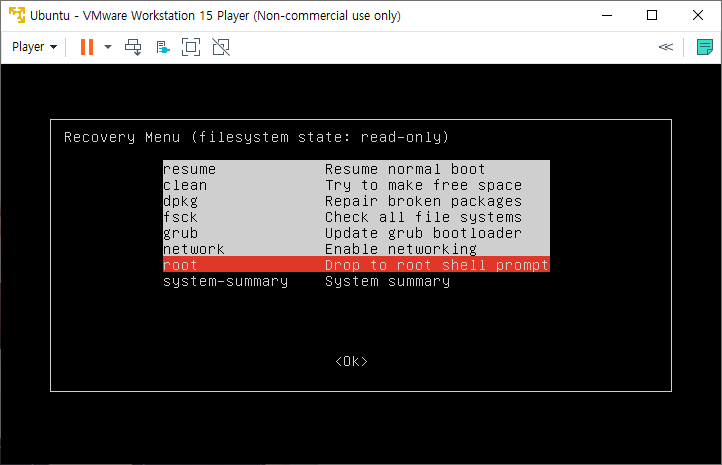Select the highlighted root shell entry
722x465 pixels.
point(356,265)
